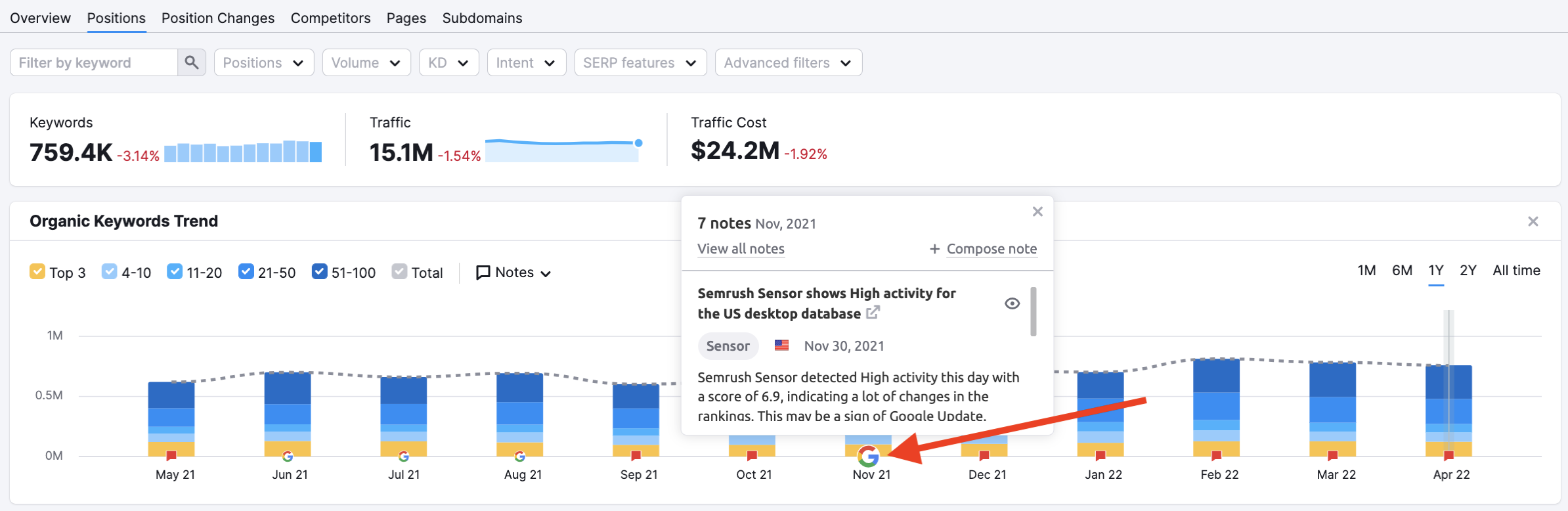The image size is (1568, 511).
Task: Expand the SERP features dropdown
Action: click(x=640, y=62)
